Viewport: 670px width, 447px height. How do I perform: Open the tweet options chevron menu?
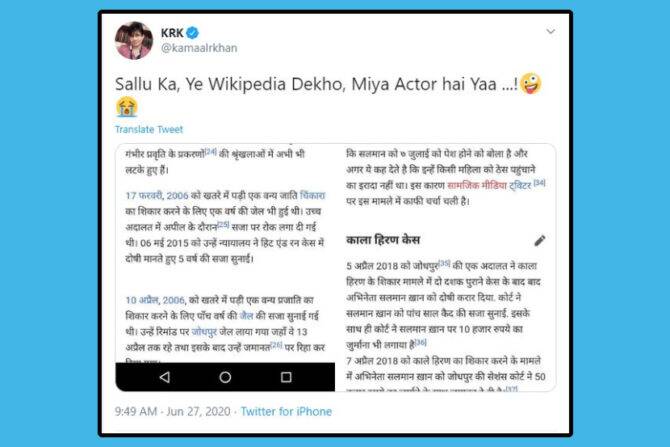pyautogui.click(x=551, y=31)
